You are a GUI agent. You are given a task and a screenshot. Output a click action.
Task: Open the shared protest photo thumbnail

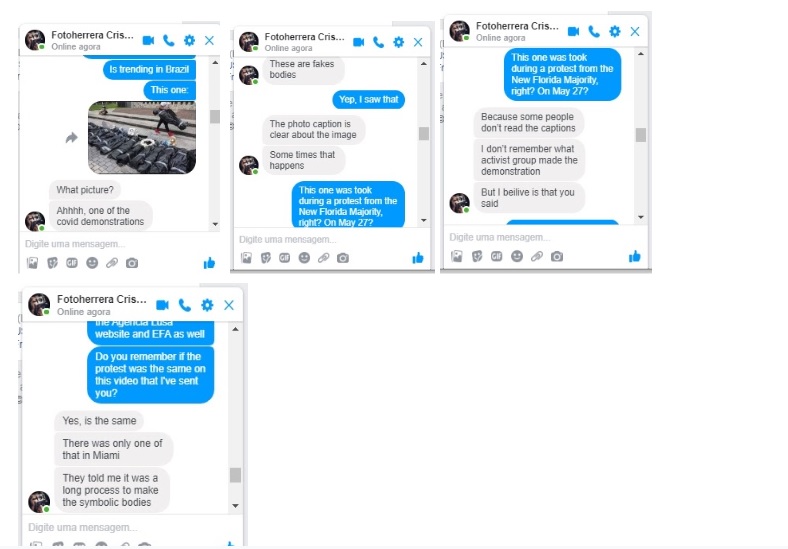click(x=142, y=137)
